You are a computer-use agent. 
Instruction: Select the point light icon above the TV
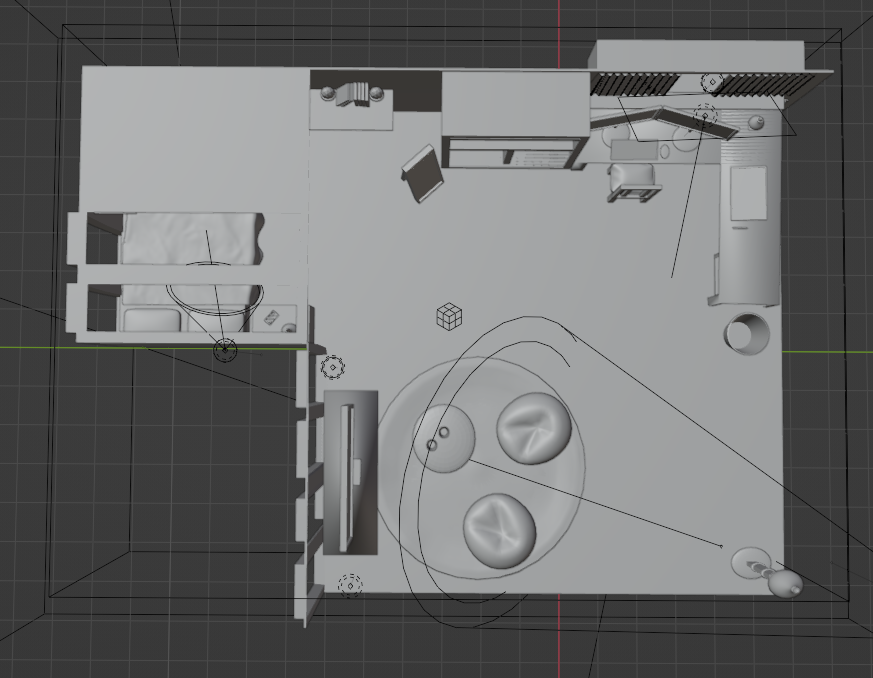333,367
